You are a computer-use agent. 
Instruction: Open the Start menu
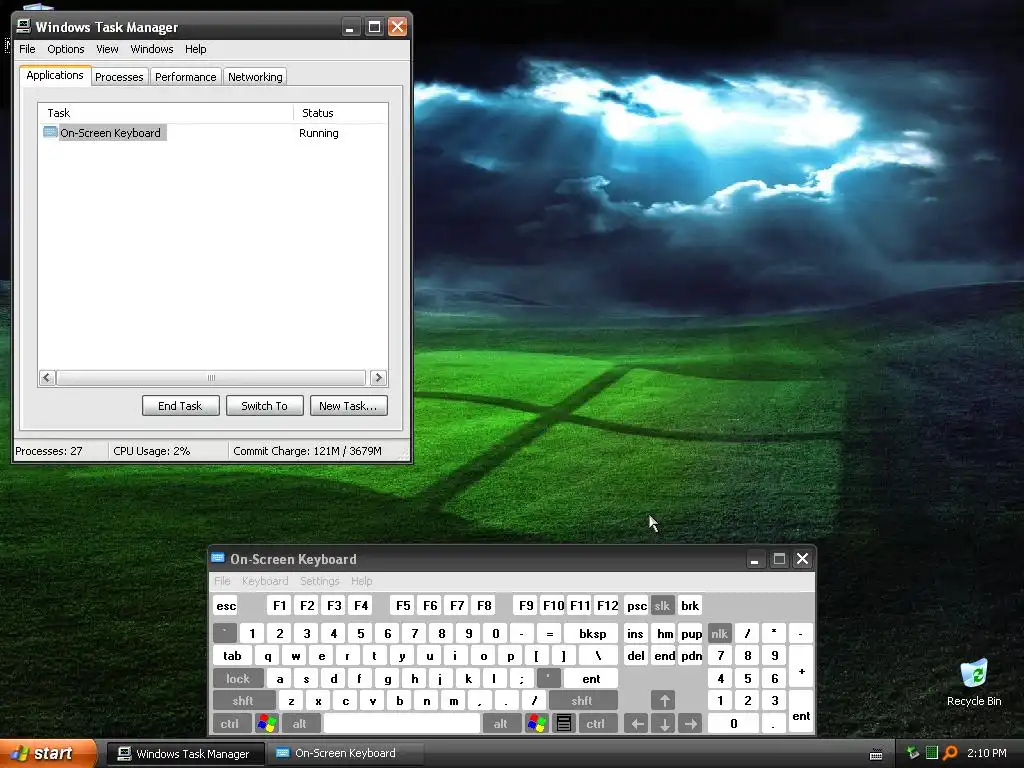pyautogui.click(x=48, y=753)
